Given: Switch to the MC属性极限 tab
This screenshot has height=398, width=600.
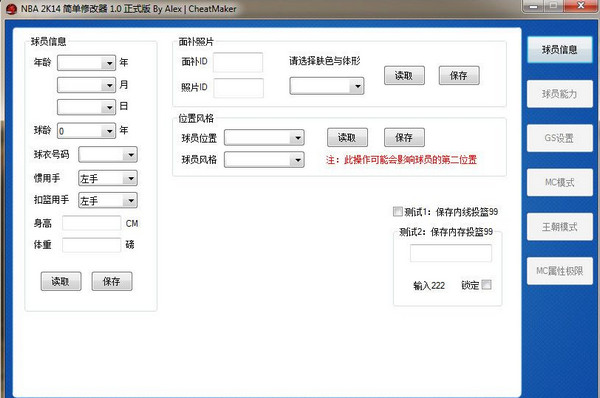Looking at the screenshot, I should [x=559, y=271].
